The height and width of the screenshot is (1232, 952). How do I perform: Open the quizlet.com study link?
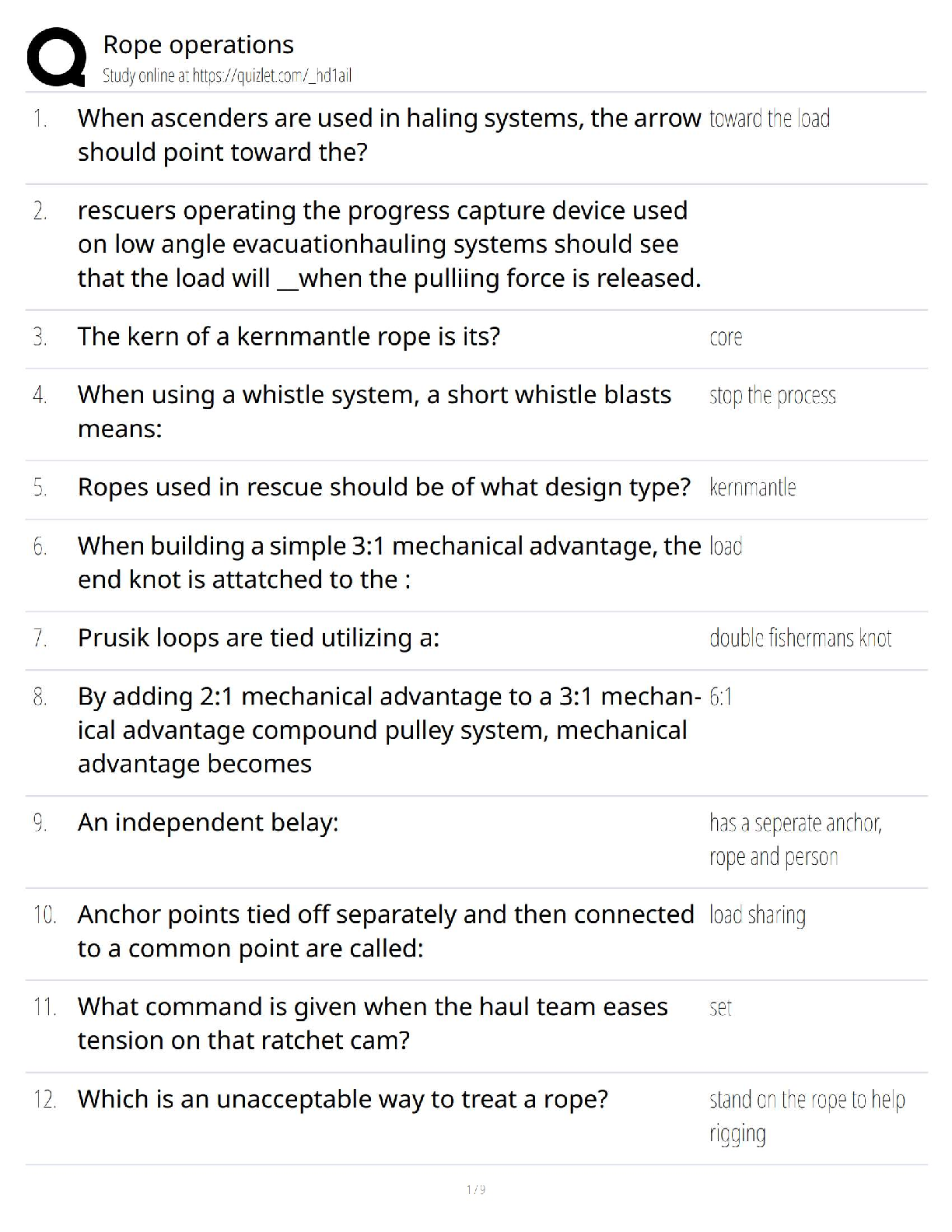[227, 75]
